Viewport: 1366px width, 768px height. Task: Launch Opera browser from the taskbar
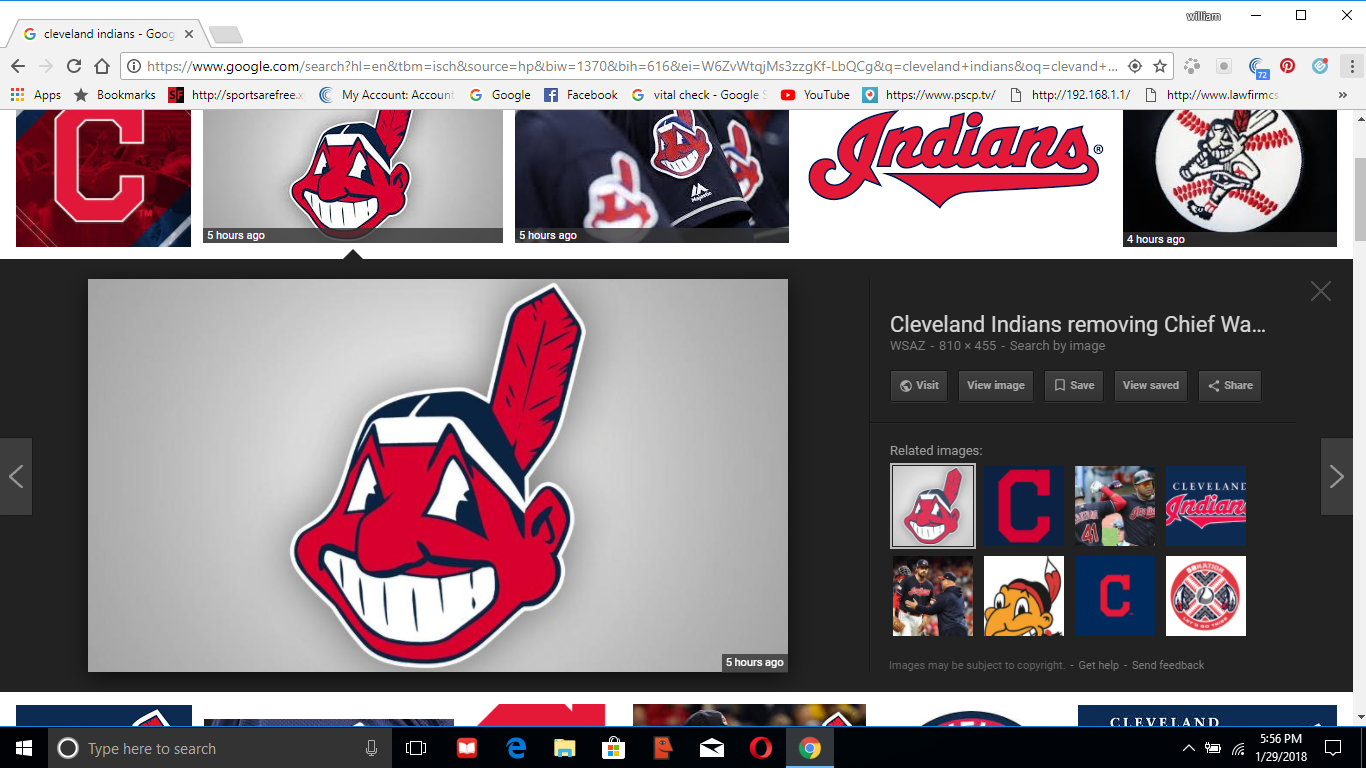click(761, 748)
